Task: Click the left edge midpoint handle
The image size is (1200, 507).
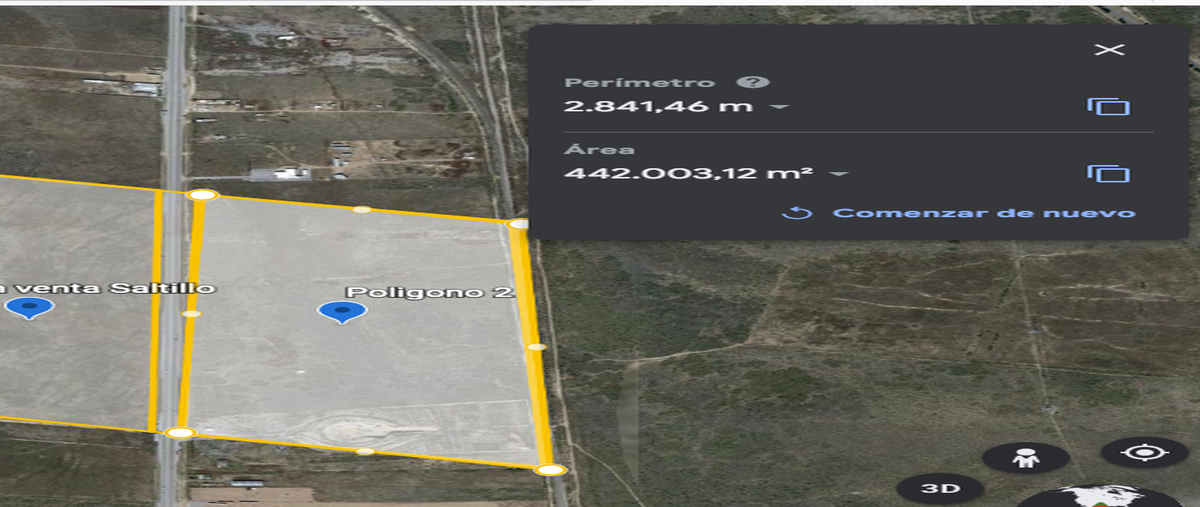Action: [191, 314]
